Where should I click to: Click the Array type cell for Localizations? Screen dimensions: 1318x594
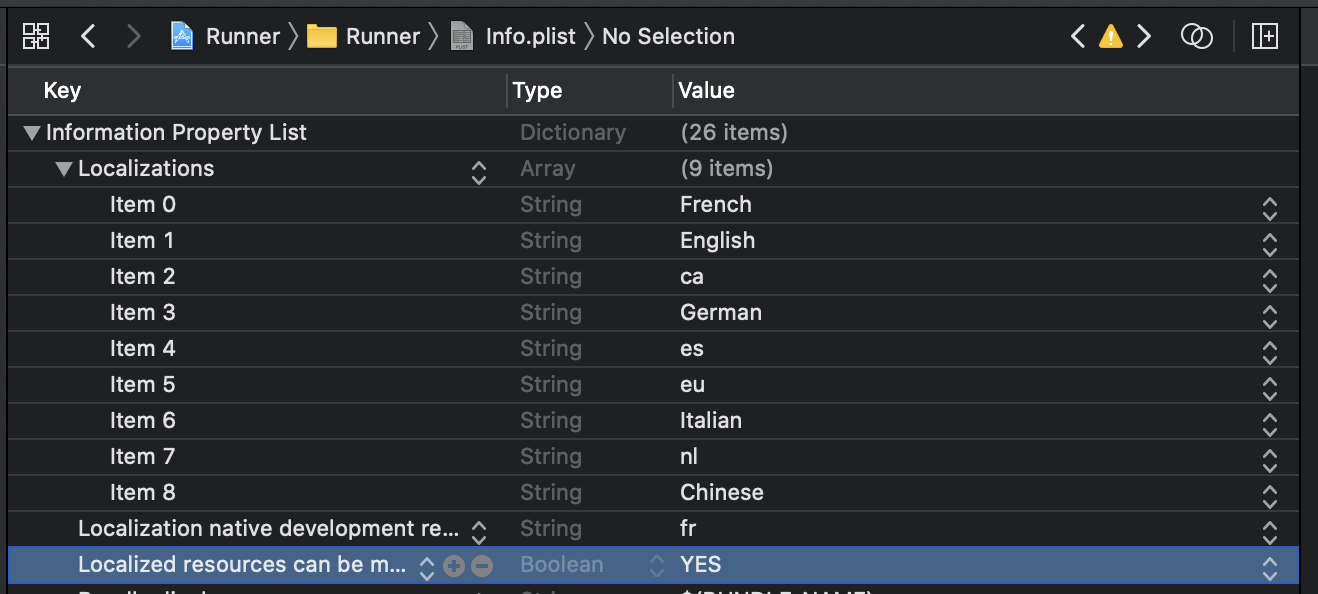pyautogui.click(x=548, y=169)
